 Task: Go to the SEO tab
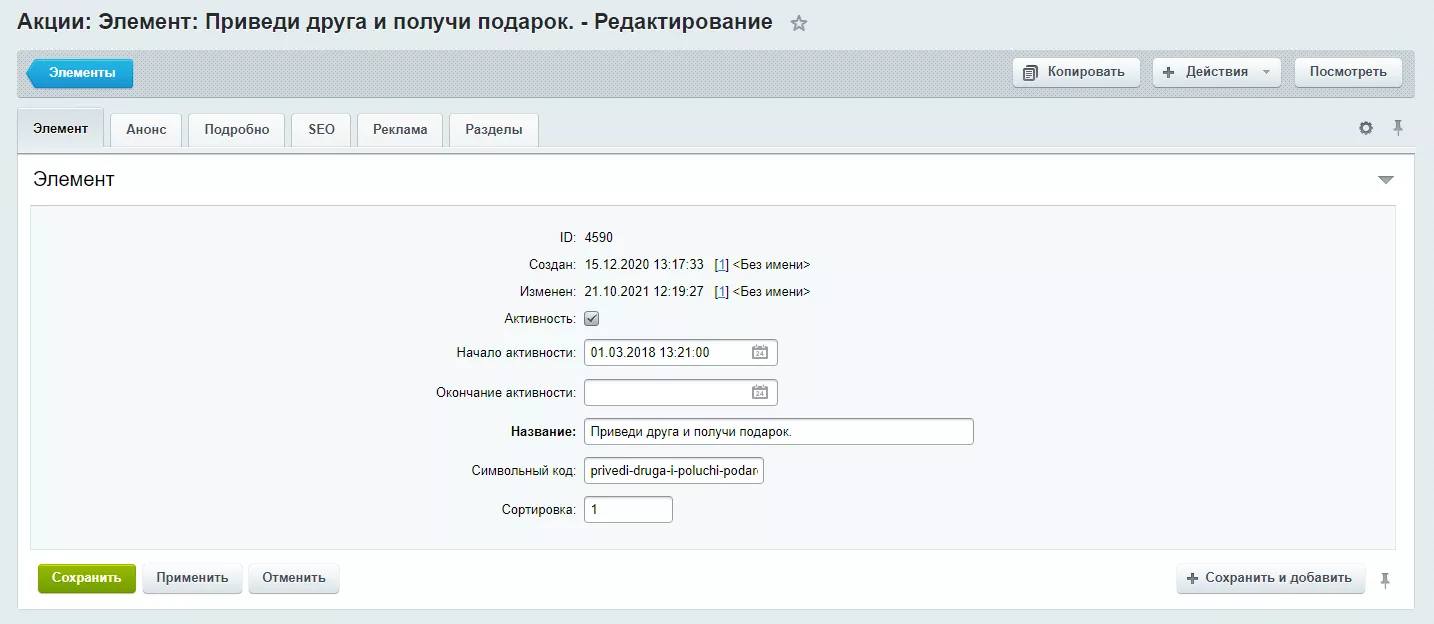pos(322,130)
